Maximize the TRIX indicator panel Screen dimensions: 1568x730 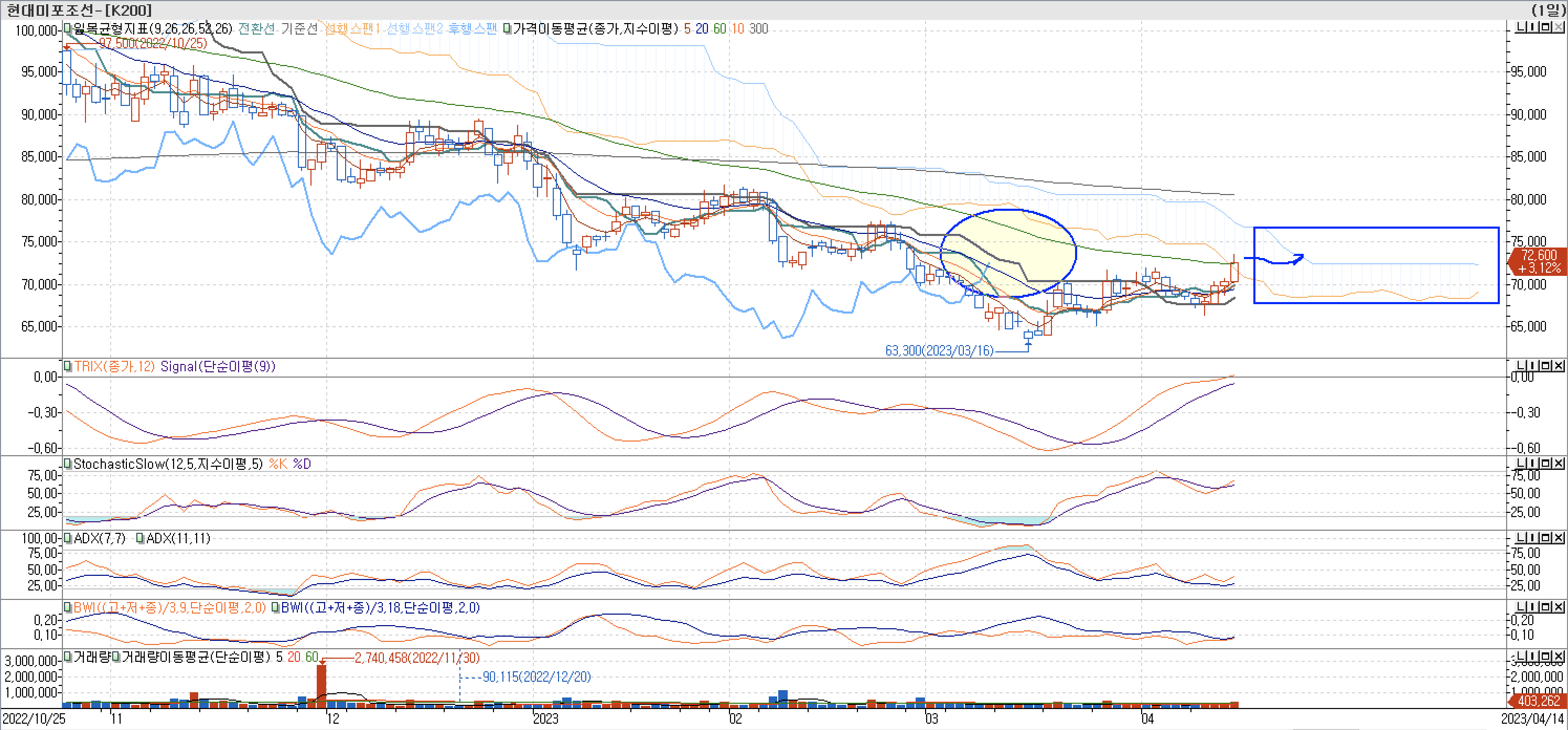[1546, 366]
